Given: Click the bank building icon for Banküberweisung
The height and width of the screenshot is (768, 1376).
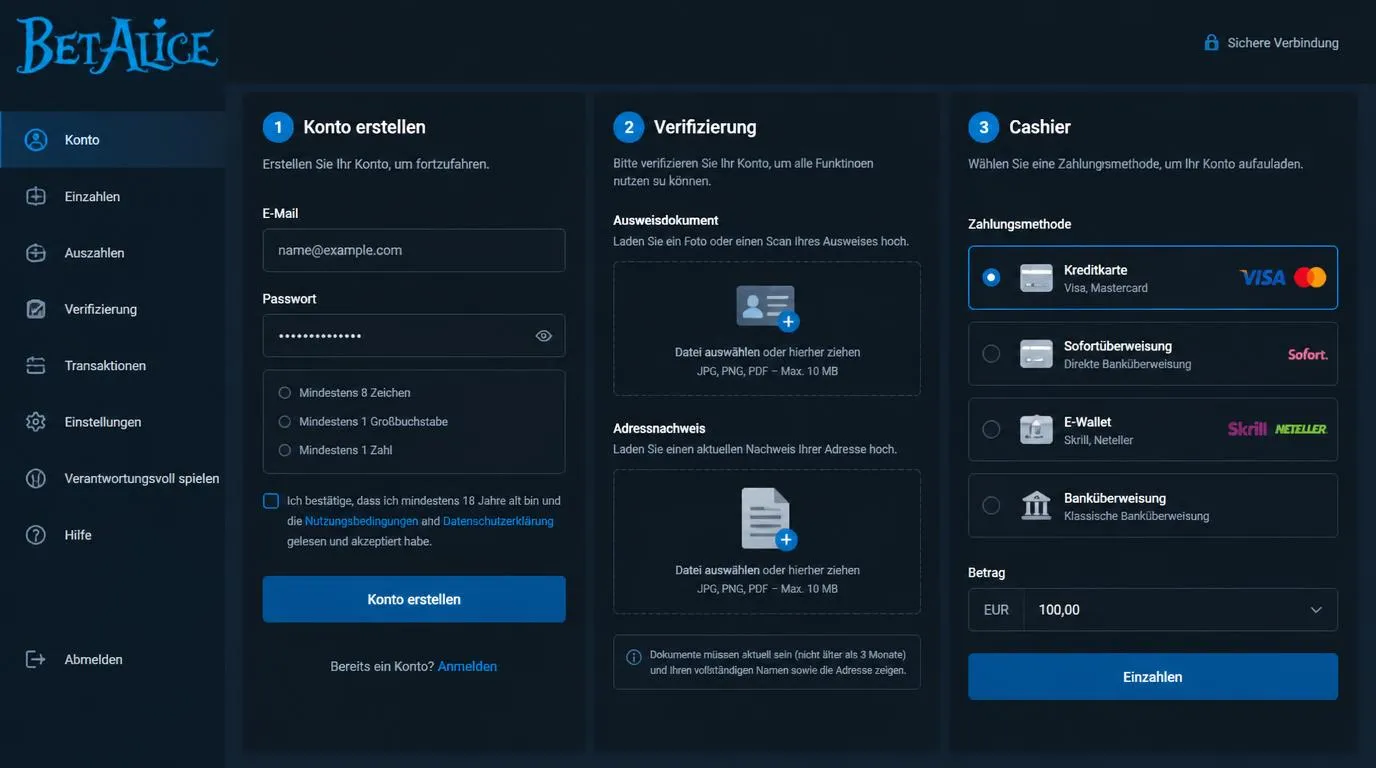Looking at the screenshot, I should click(x=1036, y=506).
